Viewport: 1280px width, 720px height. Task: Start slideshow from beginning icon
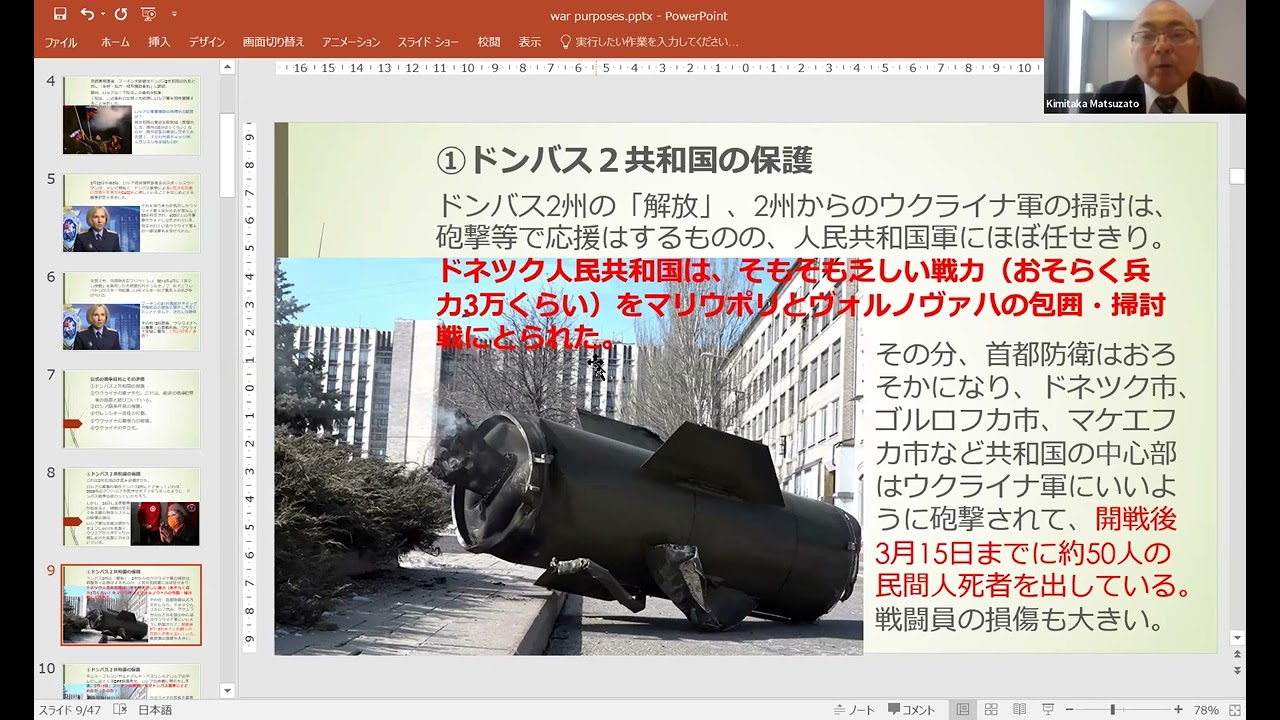(x=149, y=14)
